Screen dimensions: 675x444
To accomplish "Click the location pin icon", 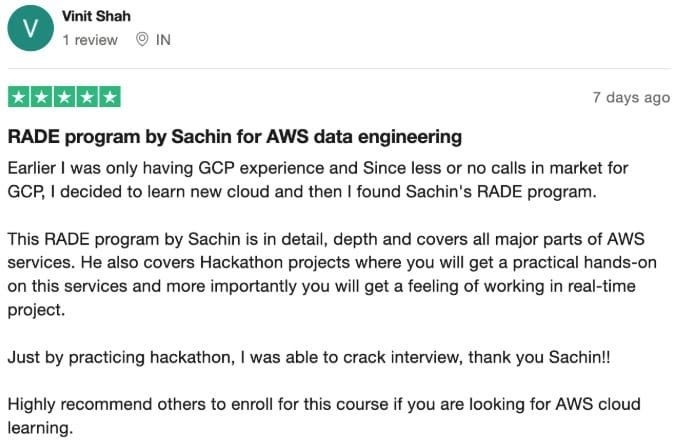I will click(142, 40).
